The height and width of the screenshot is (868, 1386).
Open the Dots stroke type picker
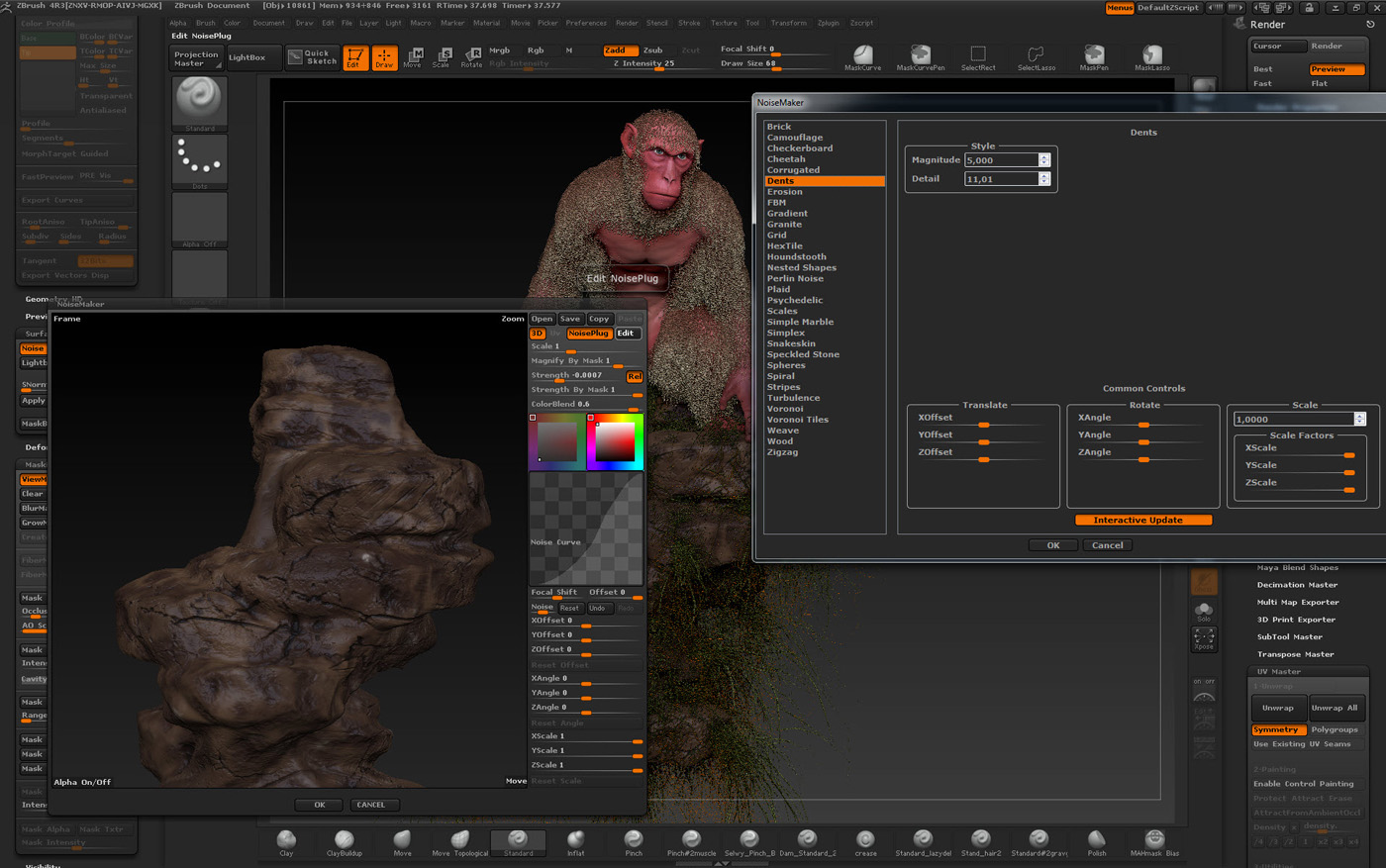tap(200, 161)
